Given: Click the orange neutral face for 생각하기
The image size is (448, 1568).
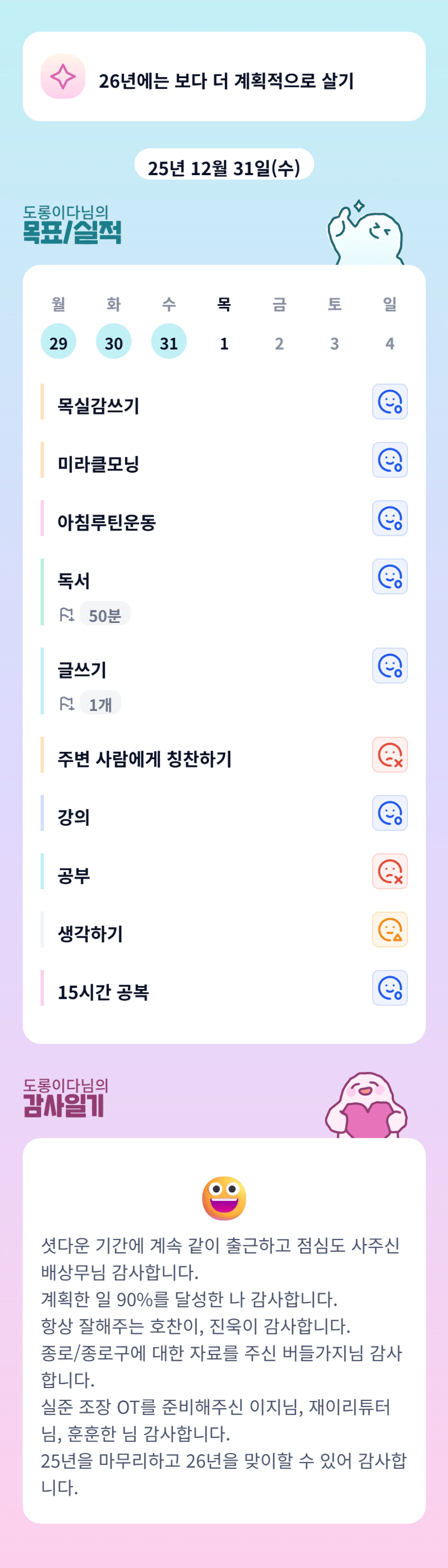Looking at the screenshot, I should [x=389, y=930].
